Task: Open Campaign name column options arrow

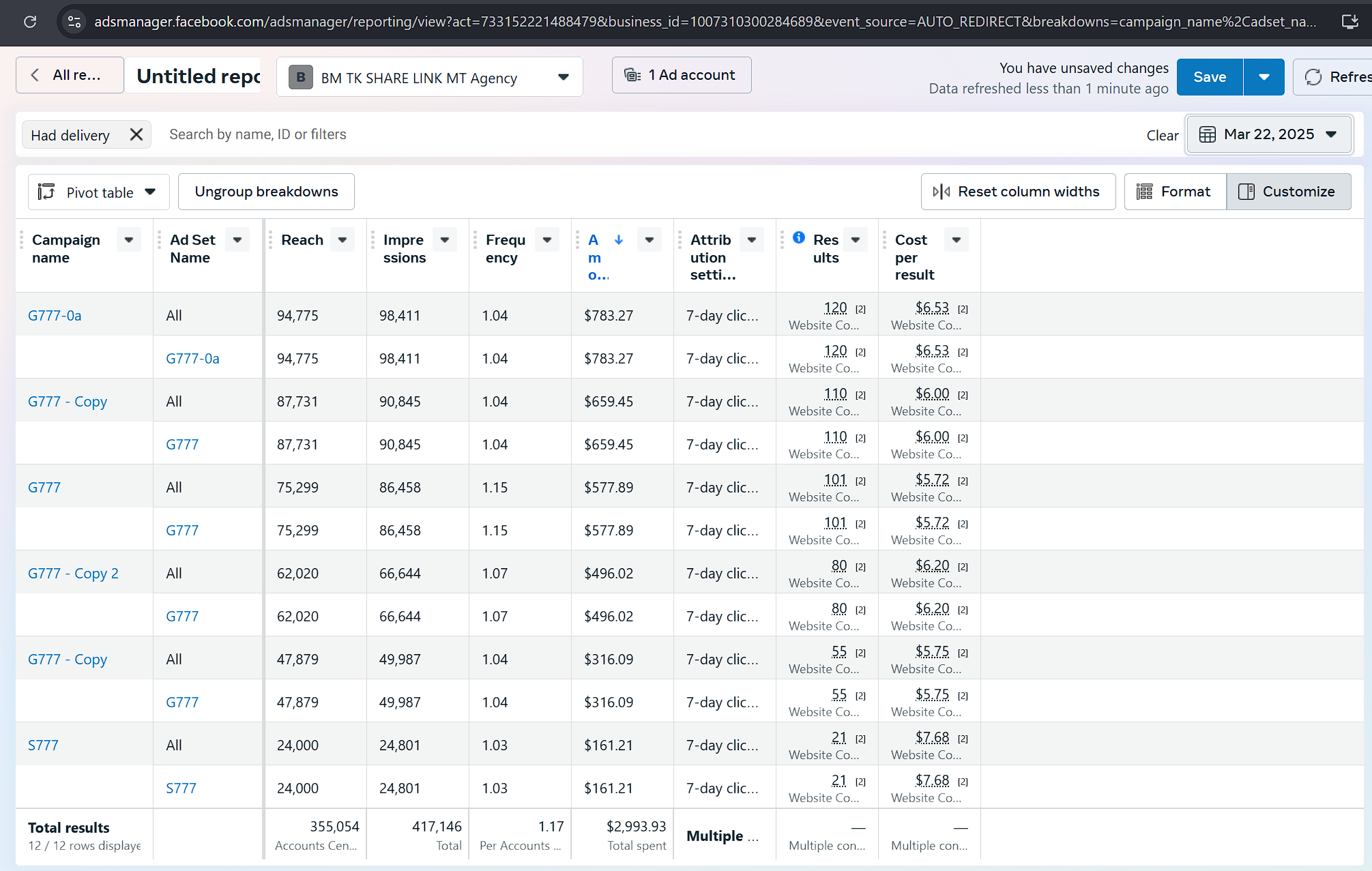Action: point(128,240)
